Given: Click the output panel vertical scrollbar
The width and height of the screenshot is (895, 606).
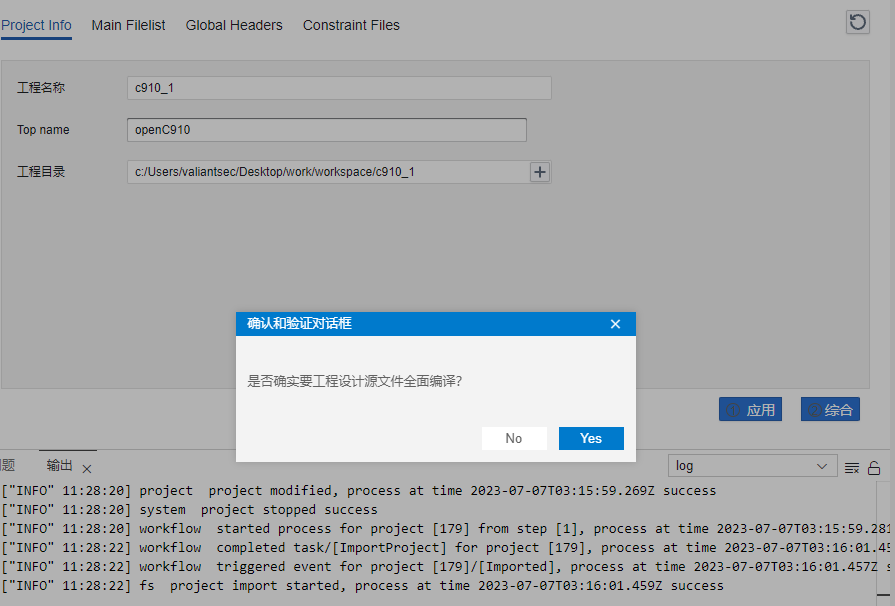Looking at the screenshot, I should pyautogui.click(x=884, y=540).
